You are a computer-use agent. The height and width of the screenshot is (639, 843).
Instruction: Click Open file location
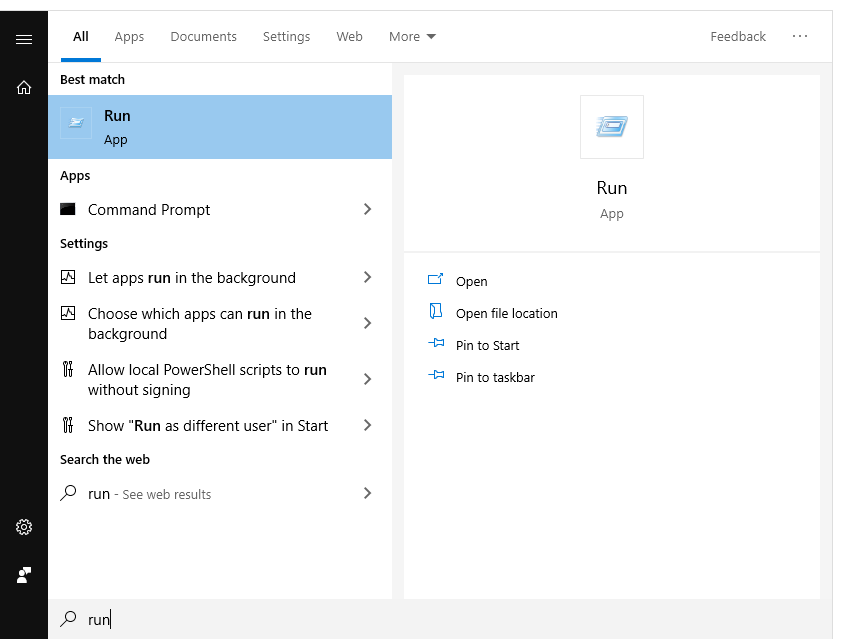point(506,313)
